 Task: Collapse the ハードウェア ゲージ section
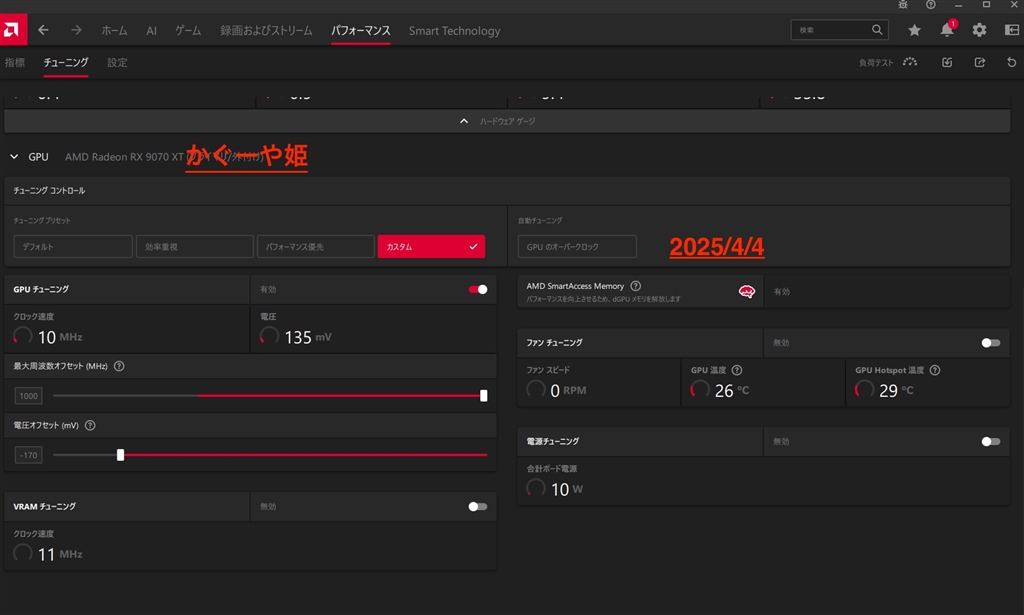pos(507,121)
